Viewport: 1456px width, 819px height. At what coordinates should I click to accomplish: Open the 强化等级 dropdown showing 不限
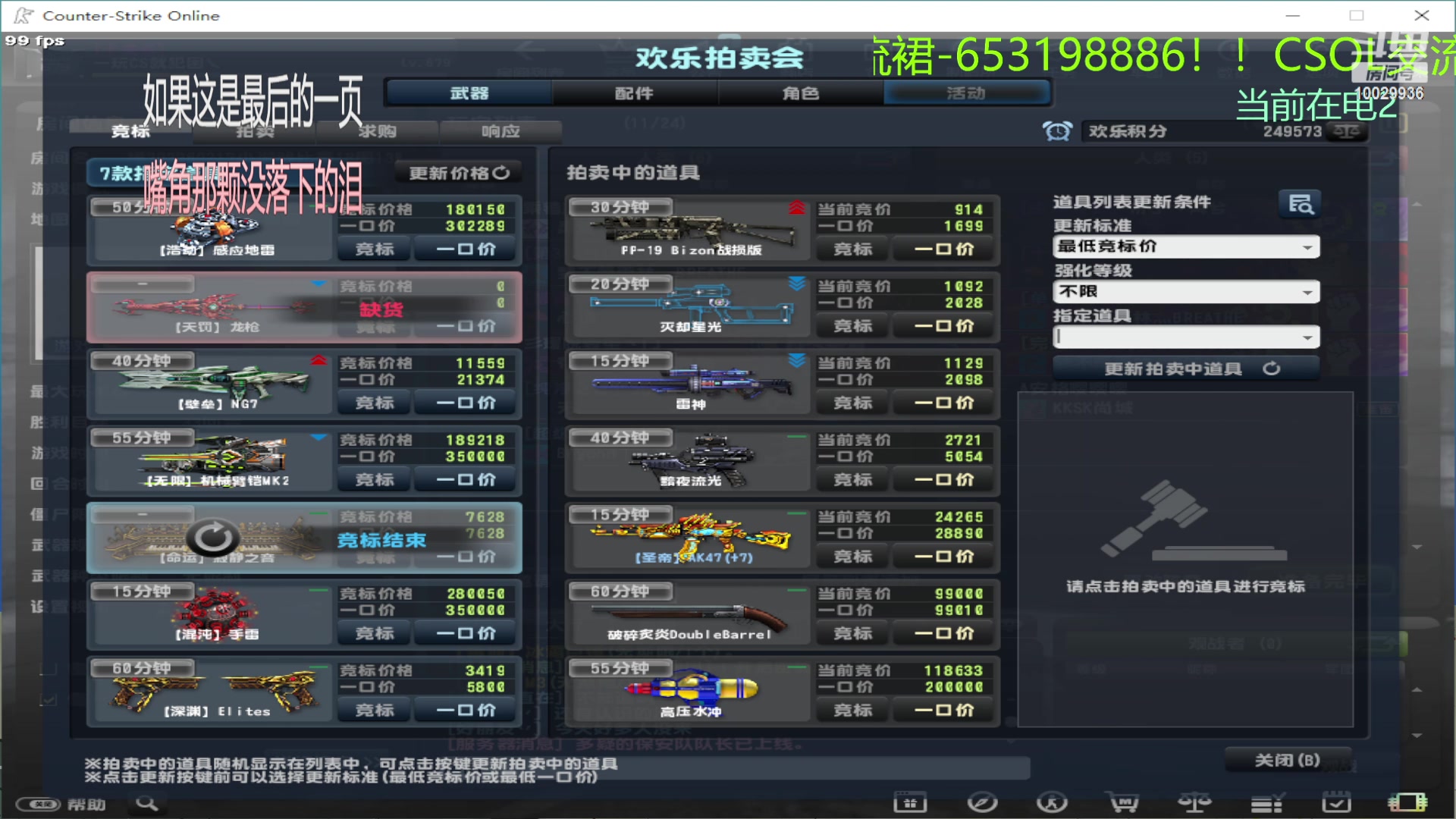(1186, 292)
